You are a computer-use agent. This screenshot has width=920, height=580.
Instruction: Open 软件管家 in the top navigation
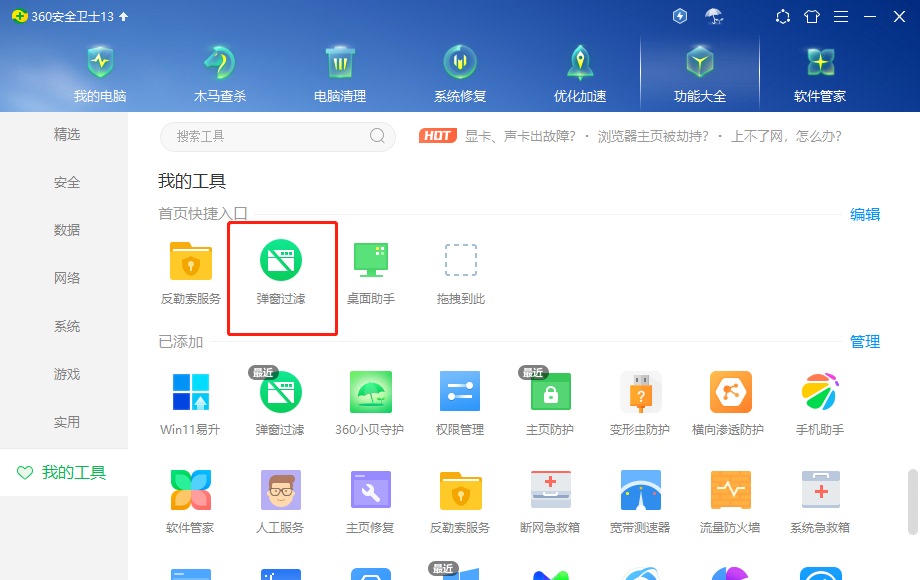tap(820, 74)
